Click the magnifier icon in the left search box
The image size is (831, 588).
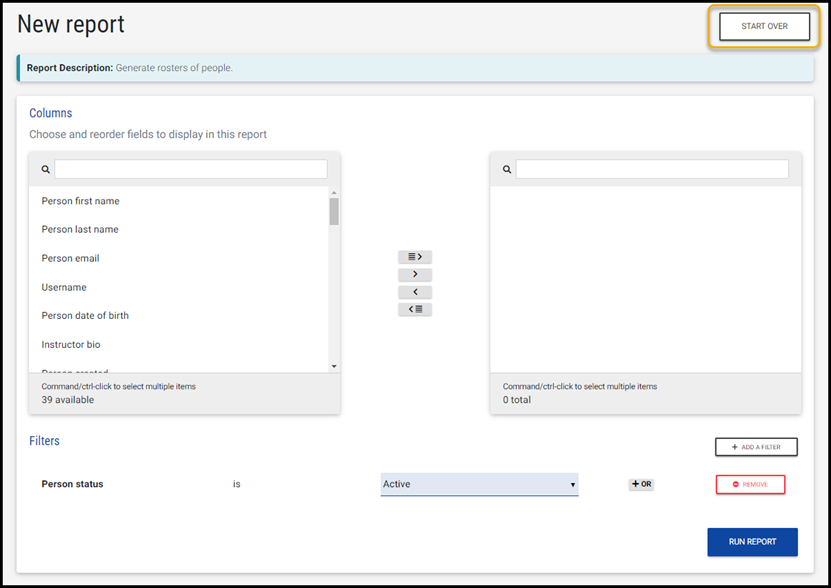pos(45,168)
